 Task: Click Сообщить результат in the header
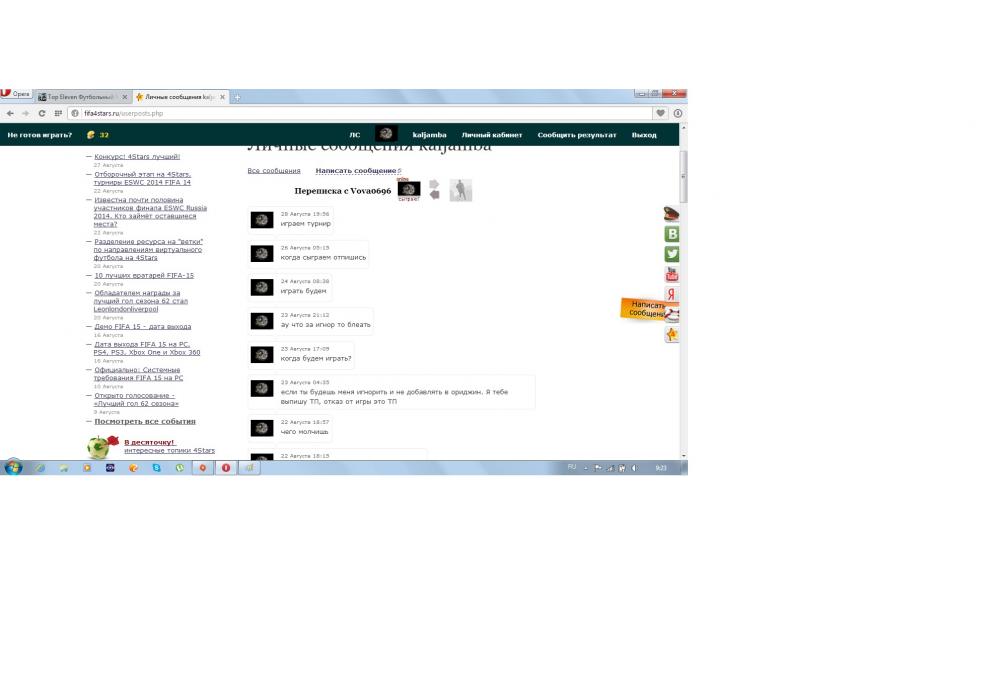(x=577, y=135)
